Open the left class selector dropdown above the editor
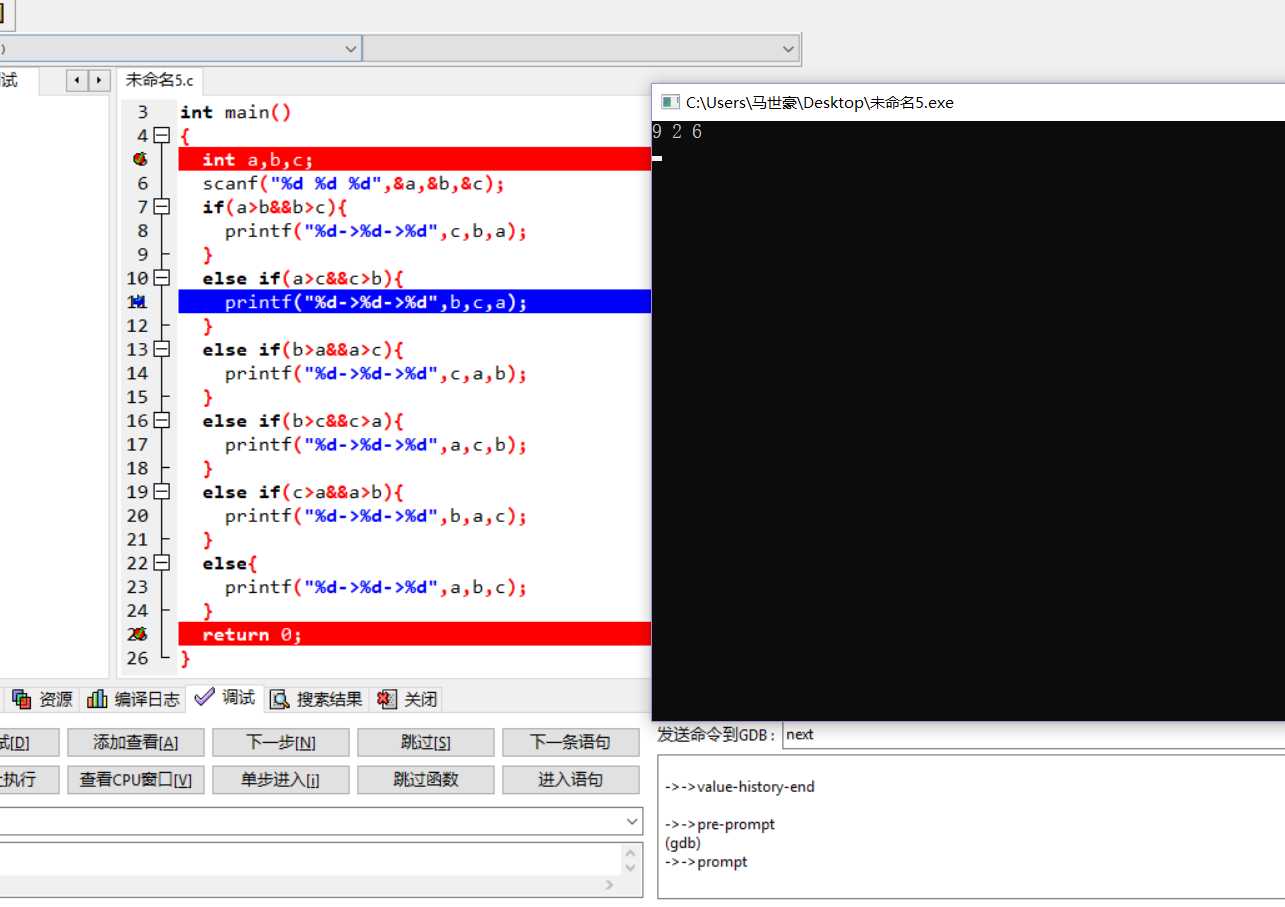The width and height of the screenshot is (1285, 907). click(351, 48)
